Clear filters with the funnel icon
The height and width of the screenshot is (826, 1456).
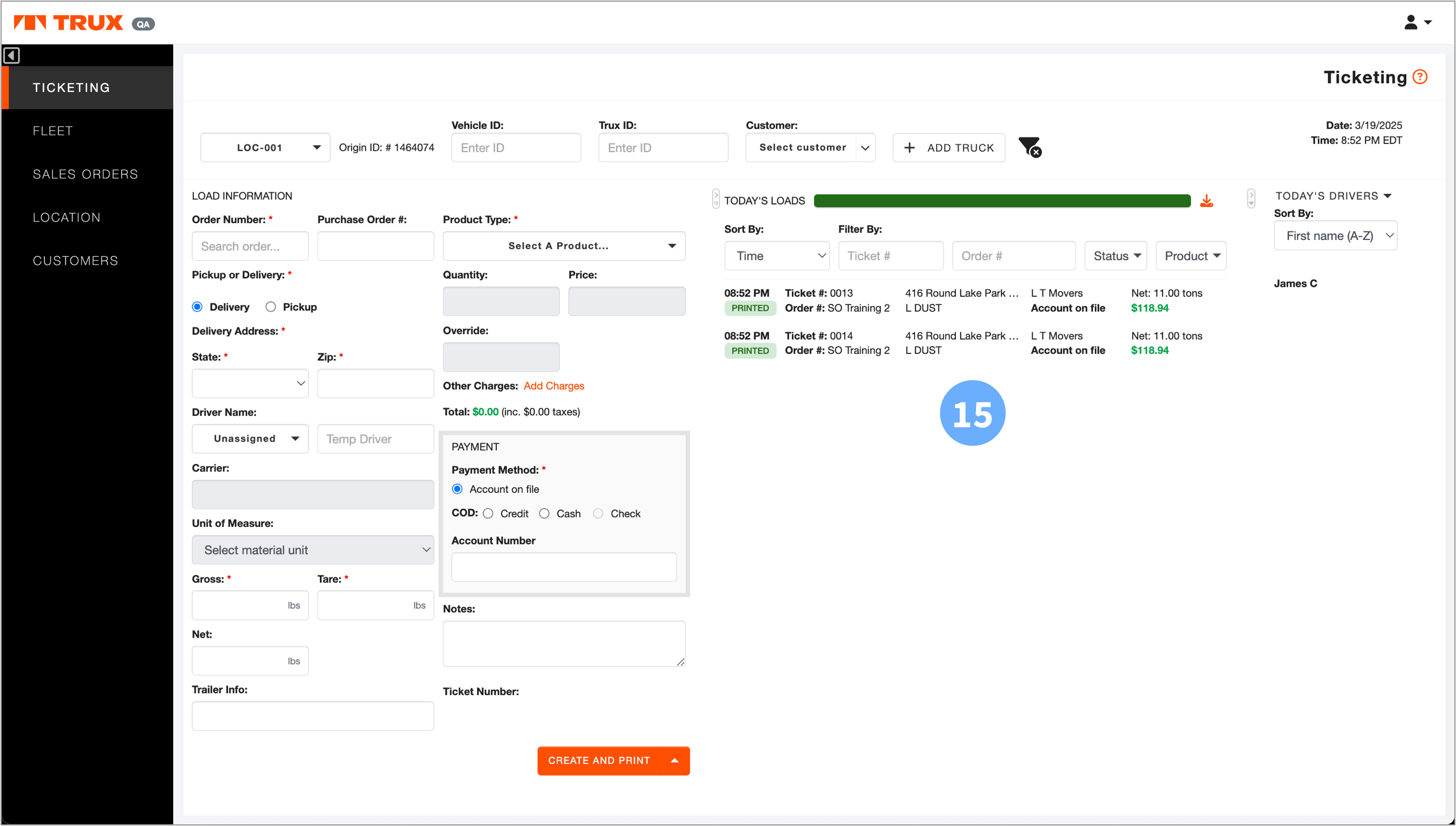pos(1029,147)
